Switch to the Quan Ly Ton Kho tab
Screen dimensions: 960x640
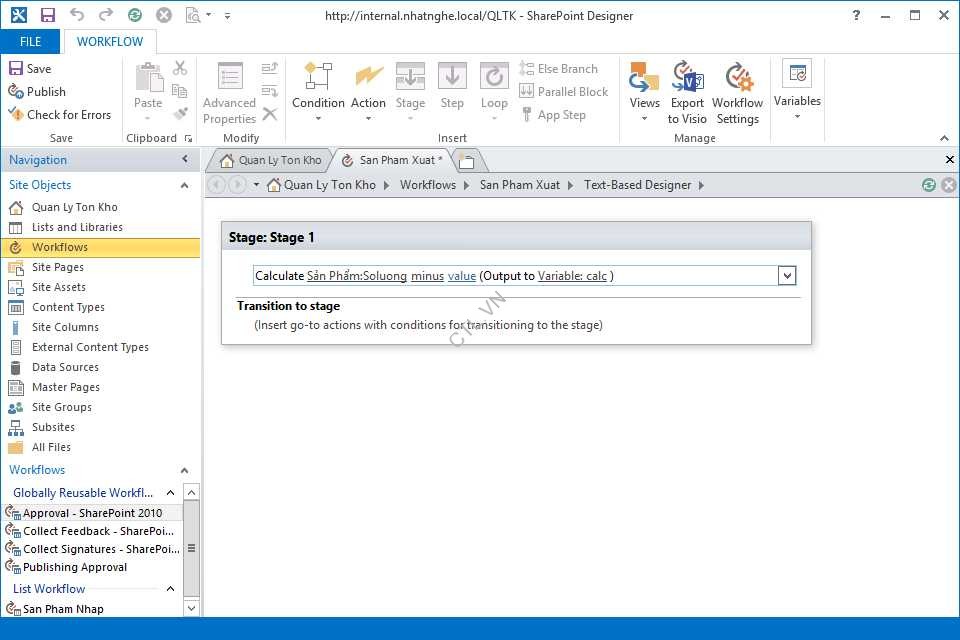pos(270,160)
